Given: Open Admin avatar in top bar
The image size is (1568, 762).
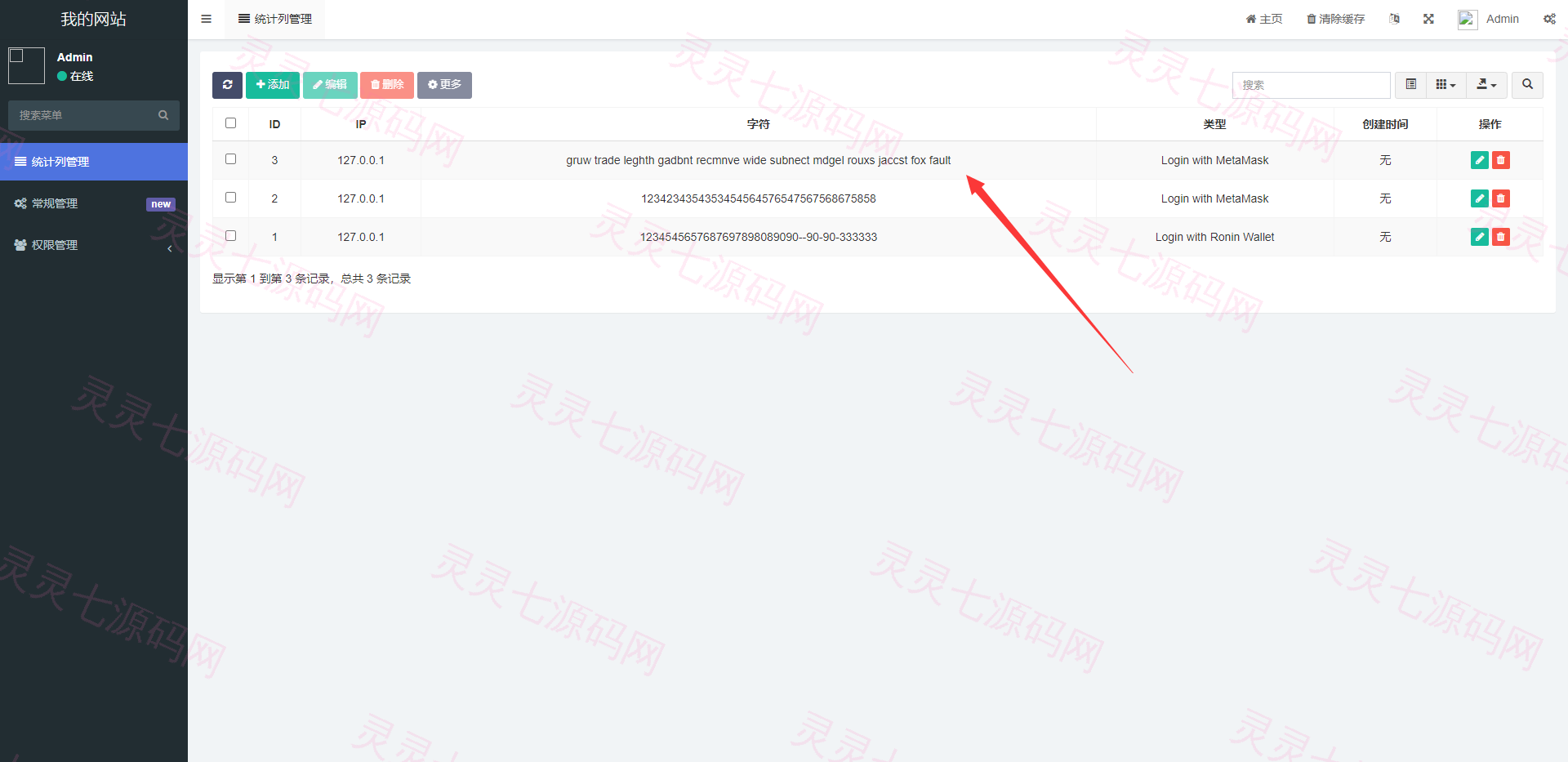Looking at the screenshot, I should tap(1468, 20).
